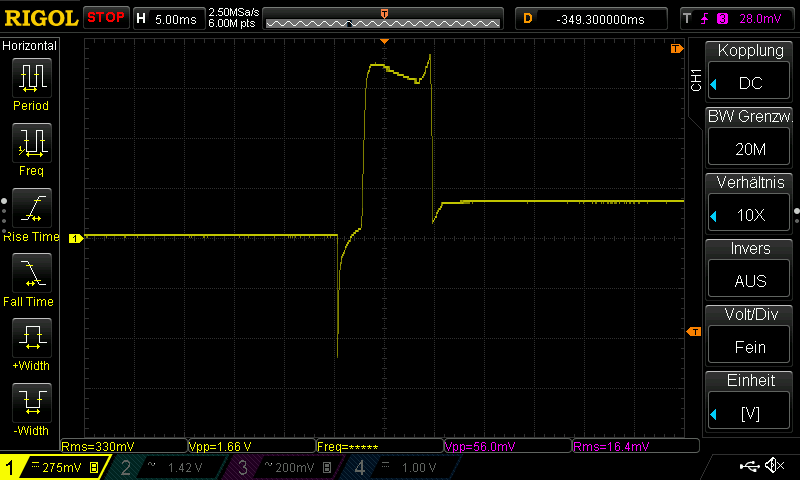Viewport: 800px width, 480px height.
Task: Click the trigger level 28.0mV readout
Action: [760, 19]
